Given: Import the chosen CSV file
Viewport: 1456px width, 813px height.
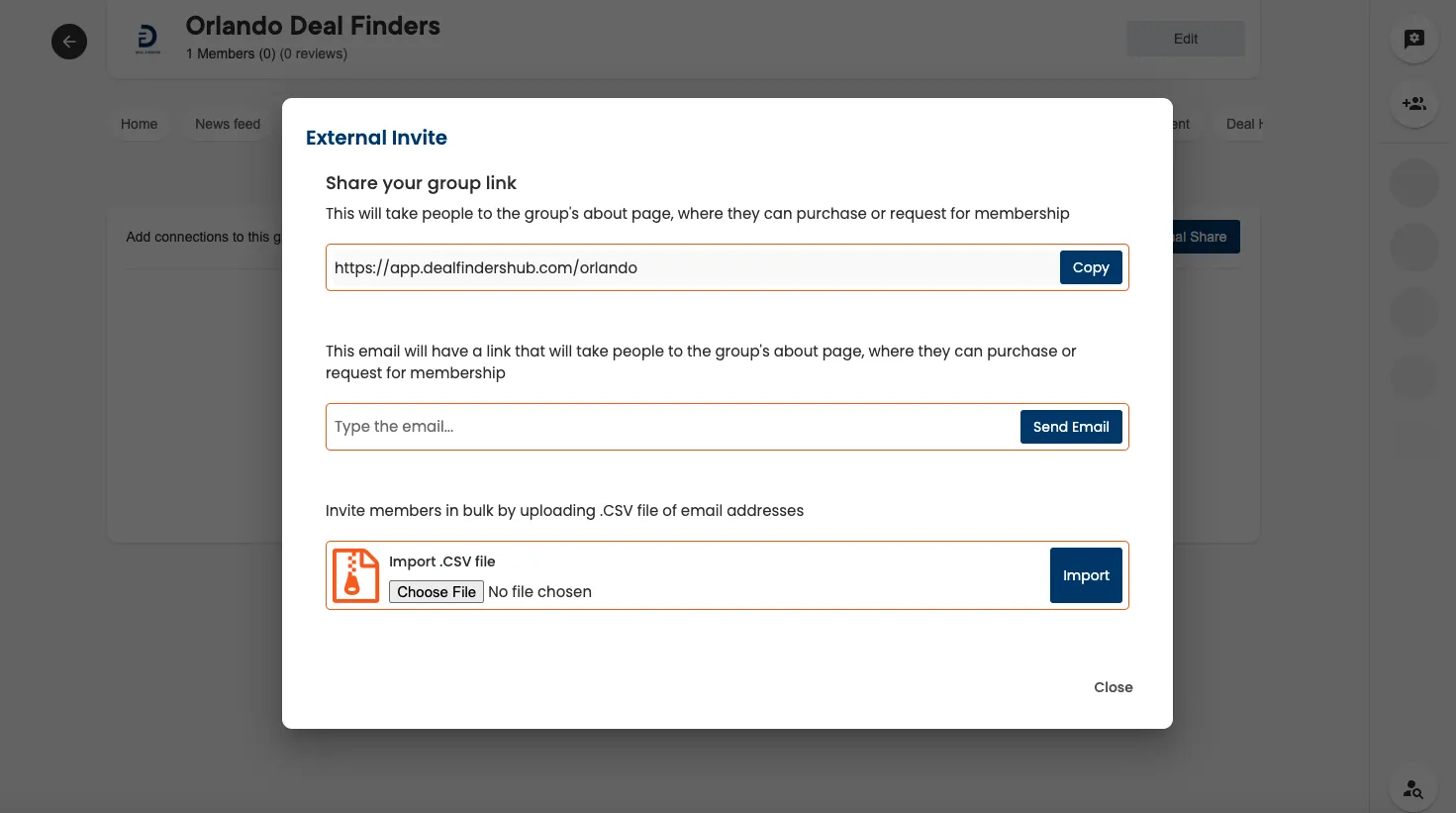Looking at the screenshot, I should pos(1086,575).
